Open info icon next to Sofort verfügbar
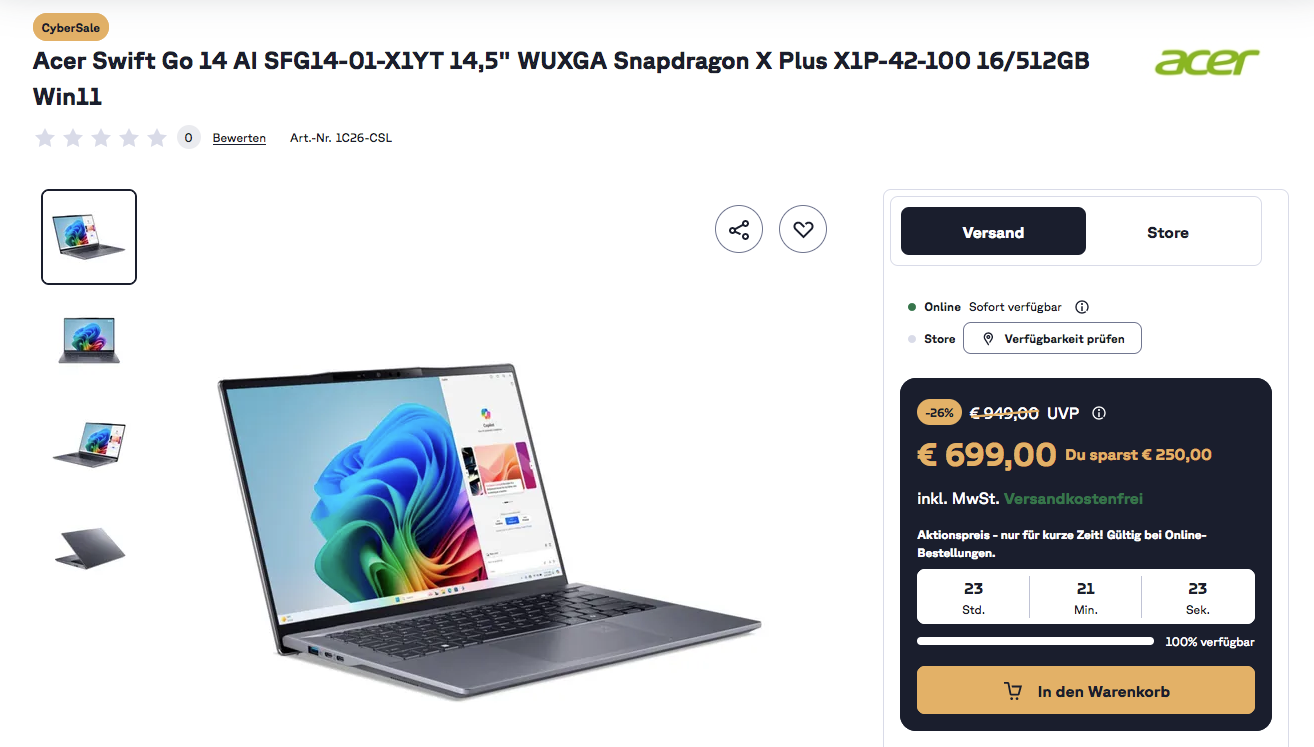The width and height of the screenshot is (1314, 747). (x=1082, y=307)
